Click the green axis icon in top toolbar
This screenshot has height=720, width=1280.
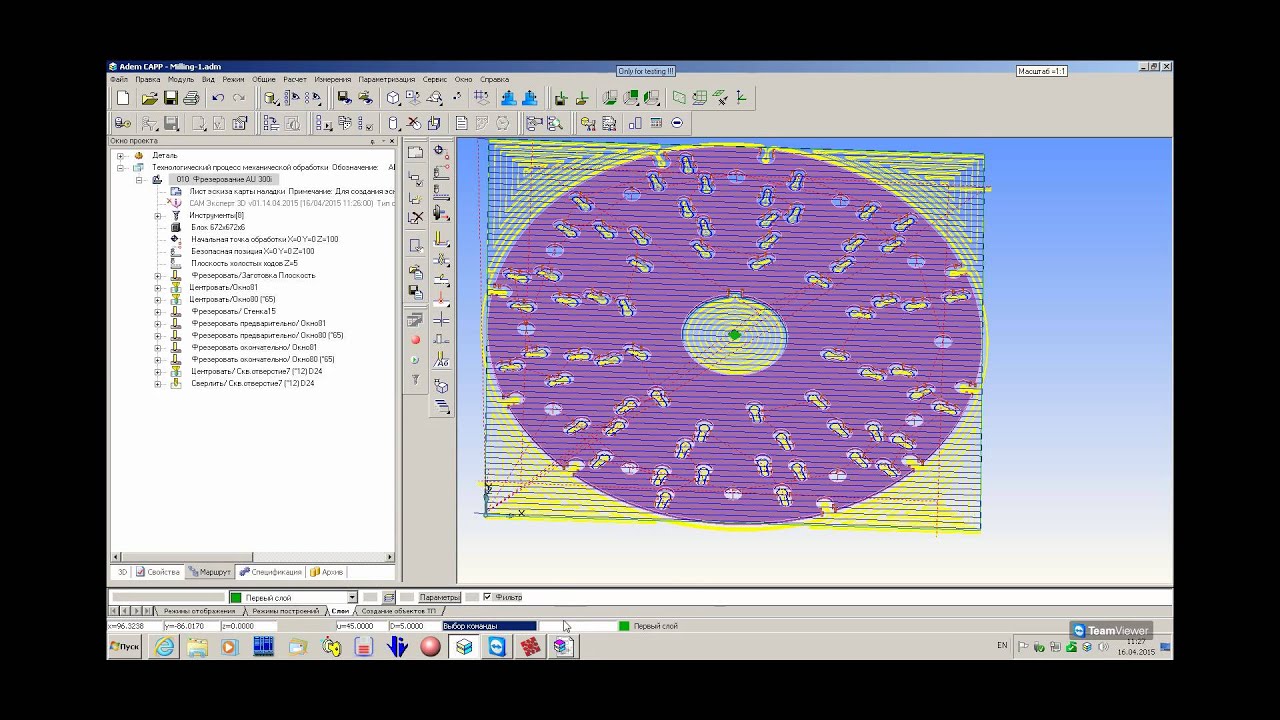click(741, 98)
